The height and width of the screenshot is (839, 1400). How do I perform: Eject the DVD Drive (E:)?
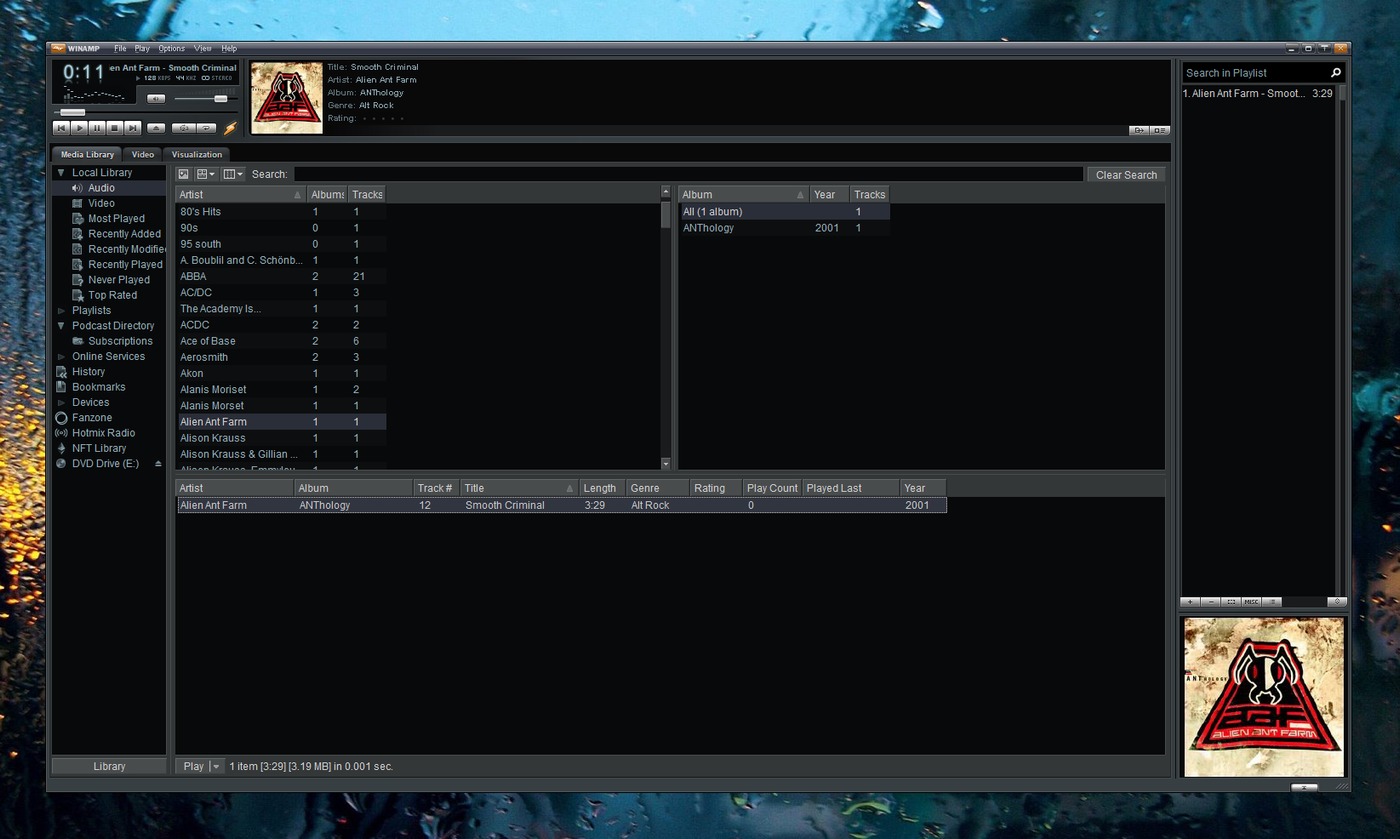coord(157,464)
